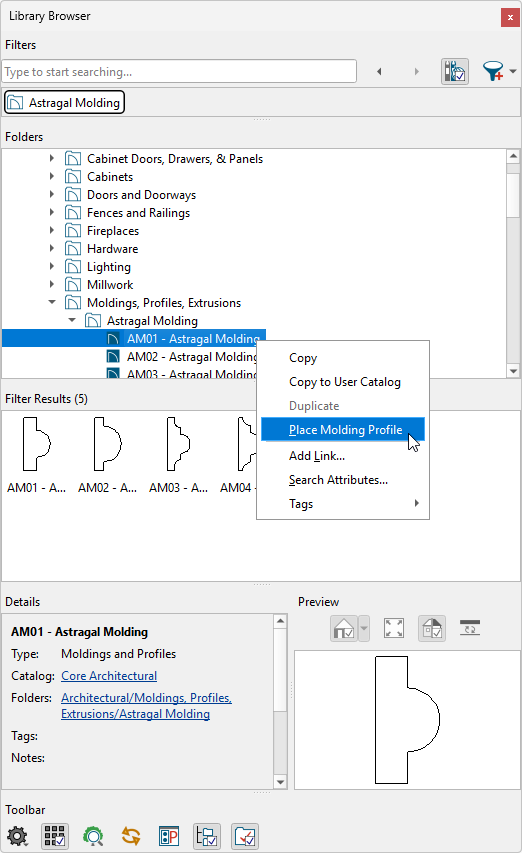Select AM02 - Astragal Molding tree item
522x853 pixels.
click(x=191, y=356)
